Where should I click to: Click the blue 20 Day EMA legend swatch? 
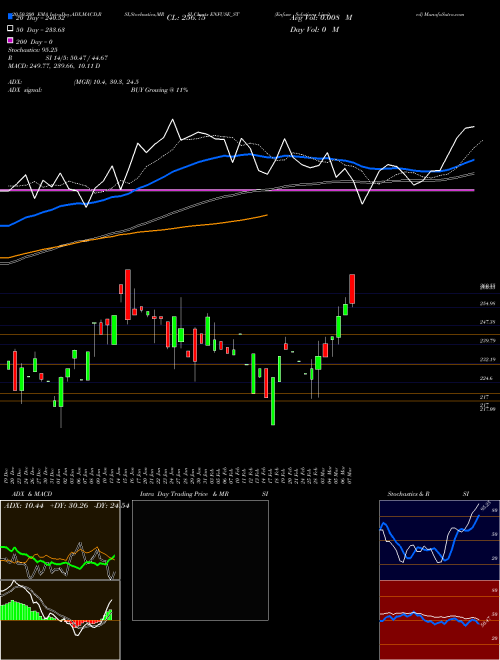tap(11, 17)
